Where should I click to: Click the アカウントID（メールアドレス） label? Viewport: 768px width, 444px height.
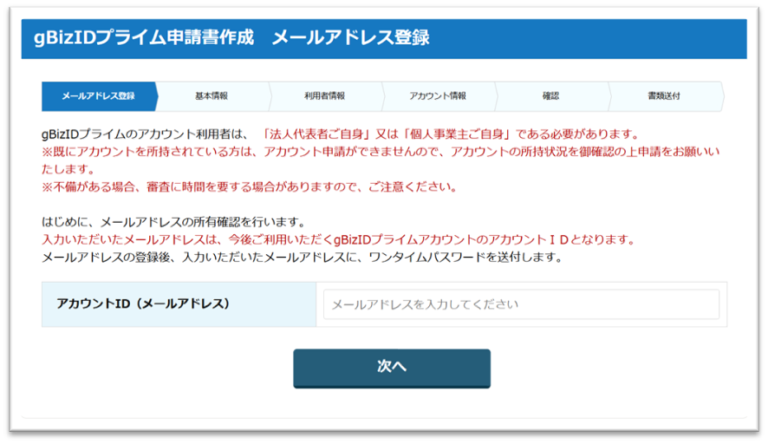143,304
